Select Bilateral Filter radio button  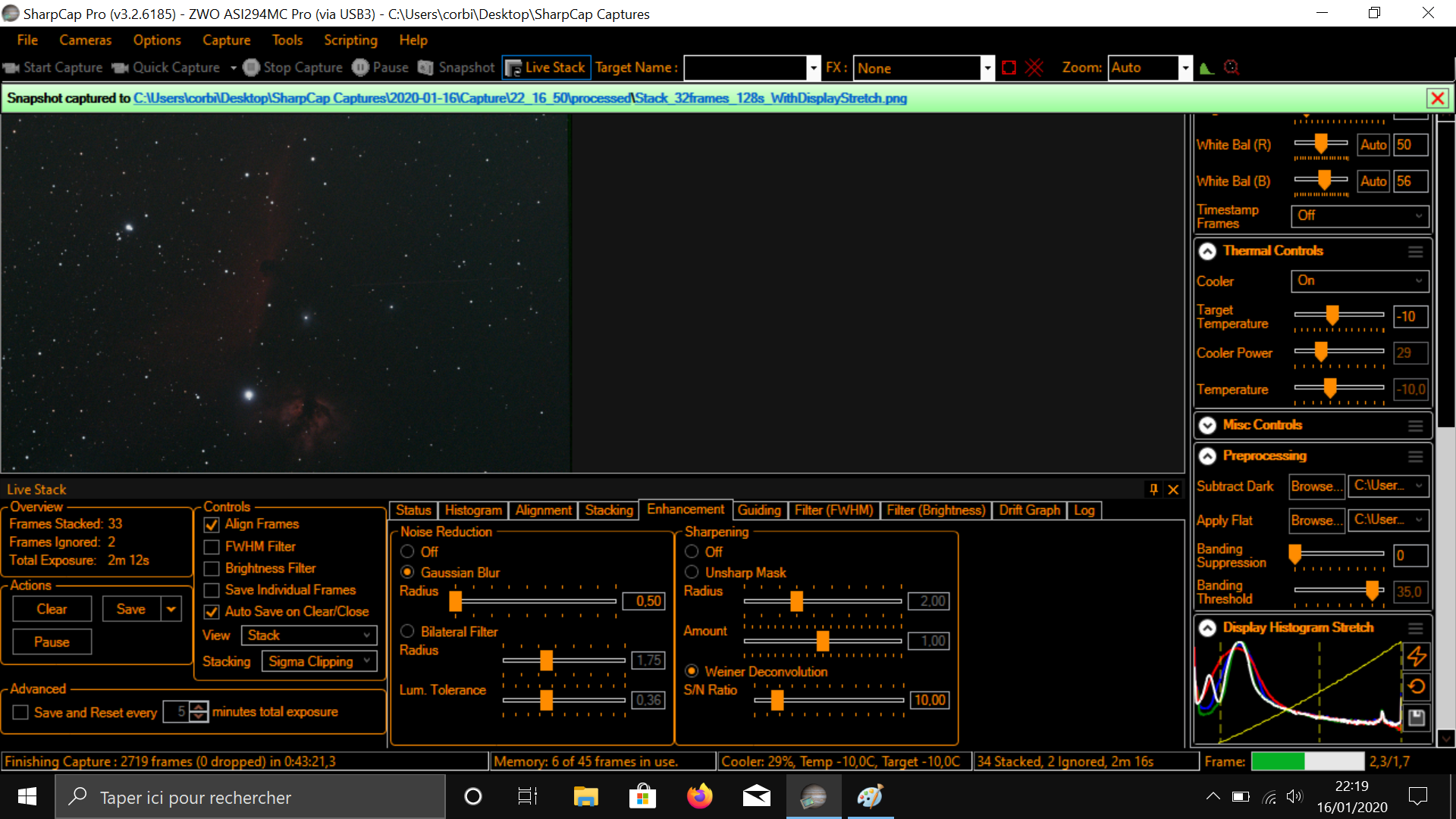tap(407, 631)
